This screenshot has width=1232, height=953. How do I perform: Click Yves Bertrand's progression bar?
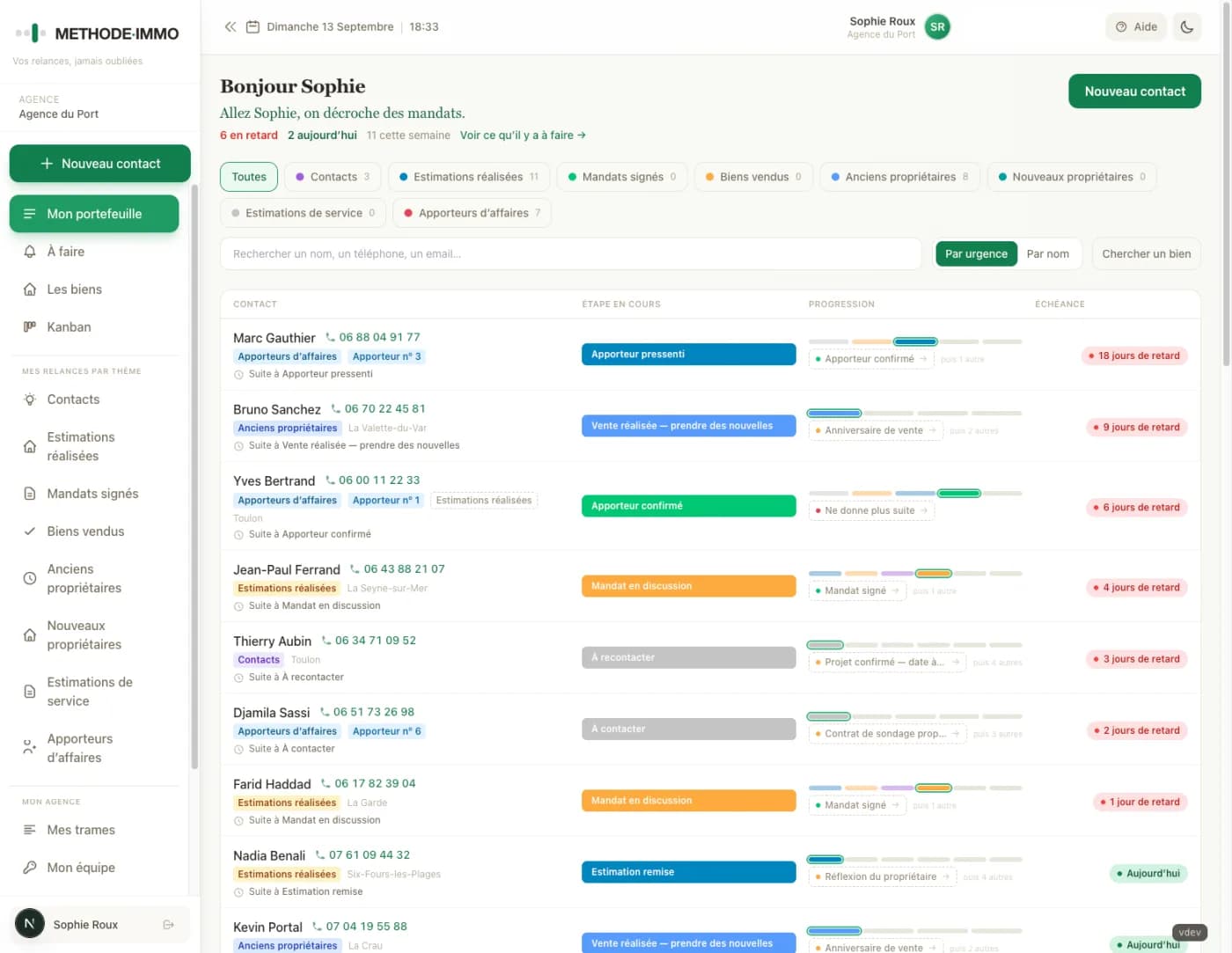tap(915, 493)
